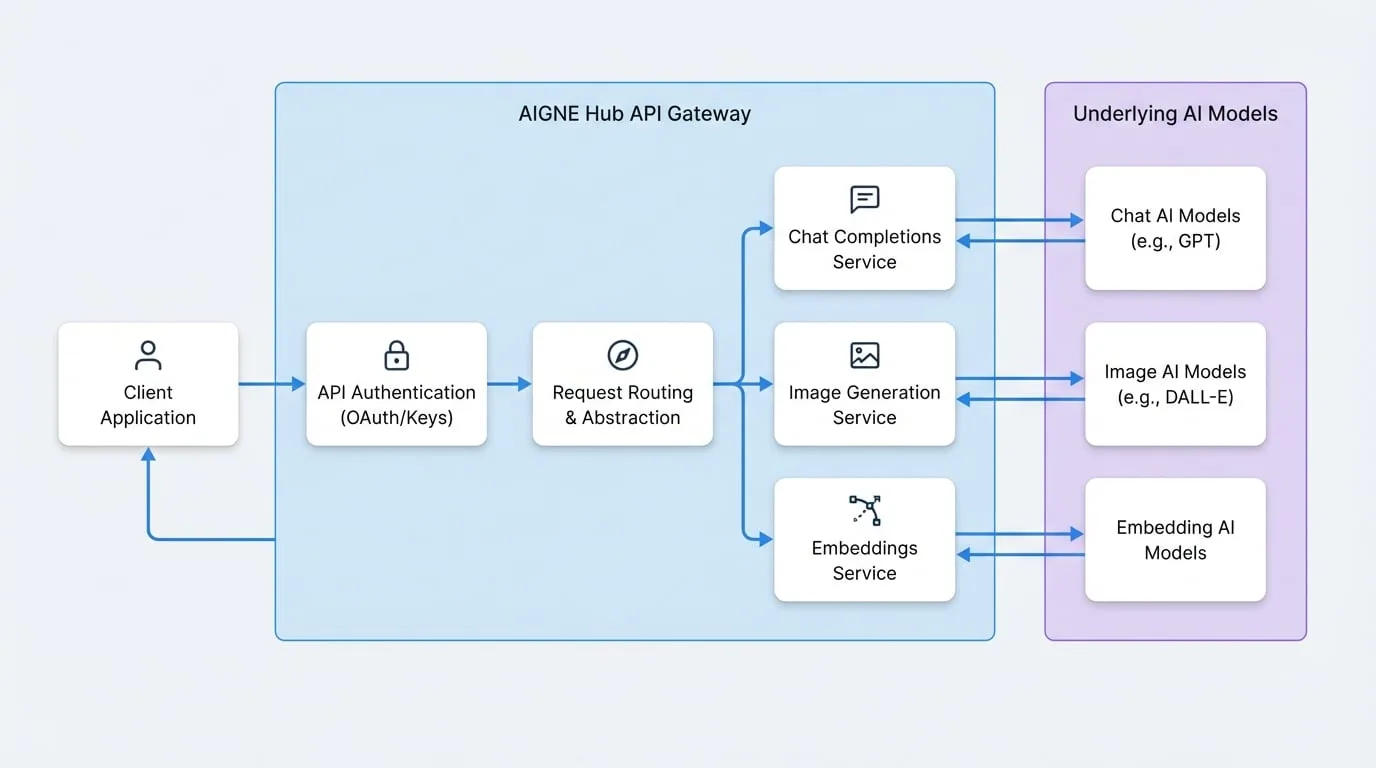Click the vector nodes icon in Embeddings Service
The image size is (1376, 768).
tap(865, 510)
